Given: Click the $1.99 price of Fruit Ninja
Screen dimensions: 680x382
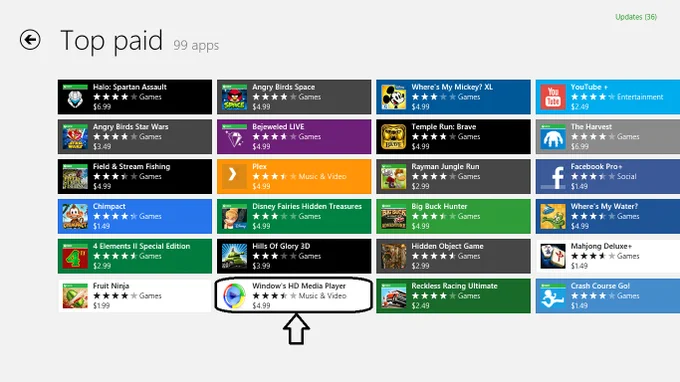Looking at the screenshot, I should pyautogui.click(x=101, y=306).
